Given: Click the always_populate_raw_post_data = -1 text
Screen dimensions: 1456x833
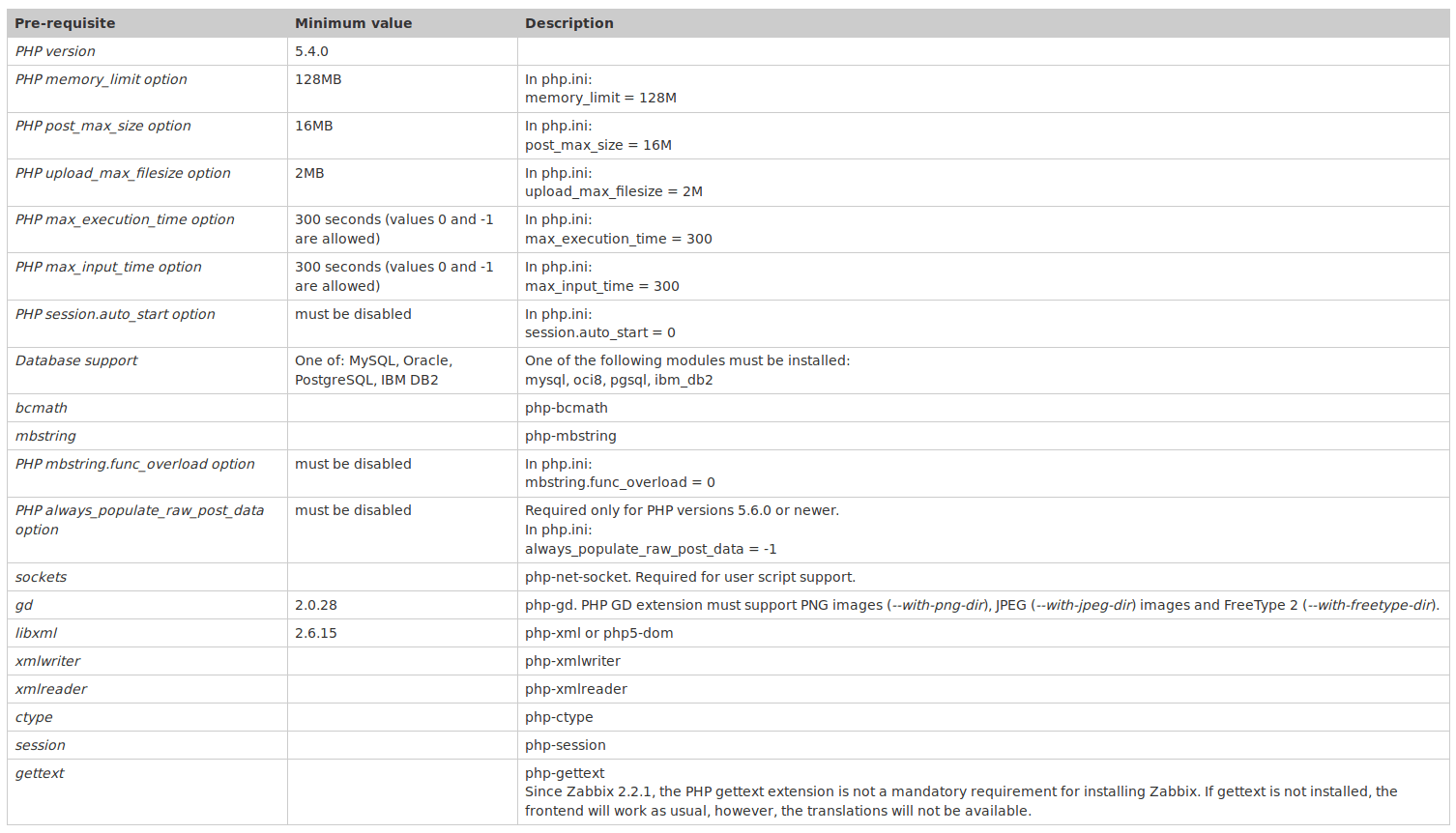Looking at the screenshot, I should tap(651, 549).
